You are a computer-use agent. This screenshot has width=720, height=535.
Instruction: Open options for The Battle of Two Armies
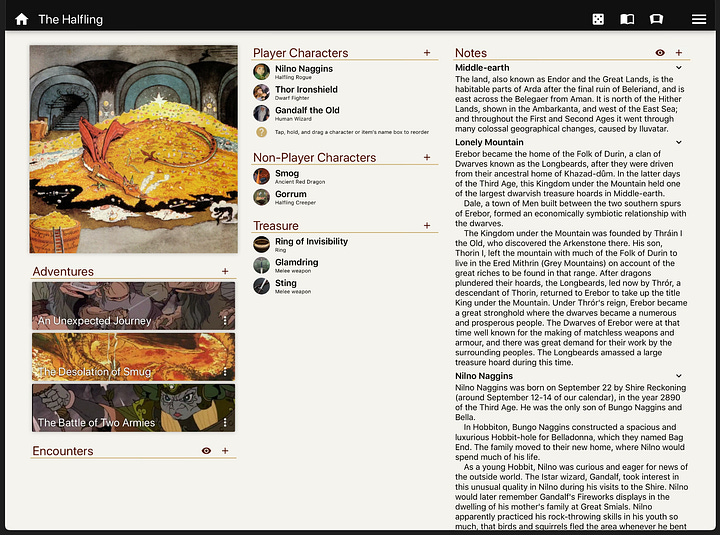tap(225, 422)
